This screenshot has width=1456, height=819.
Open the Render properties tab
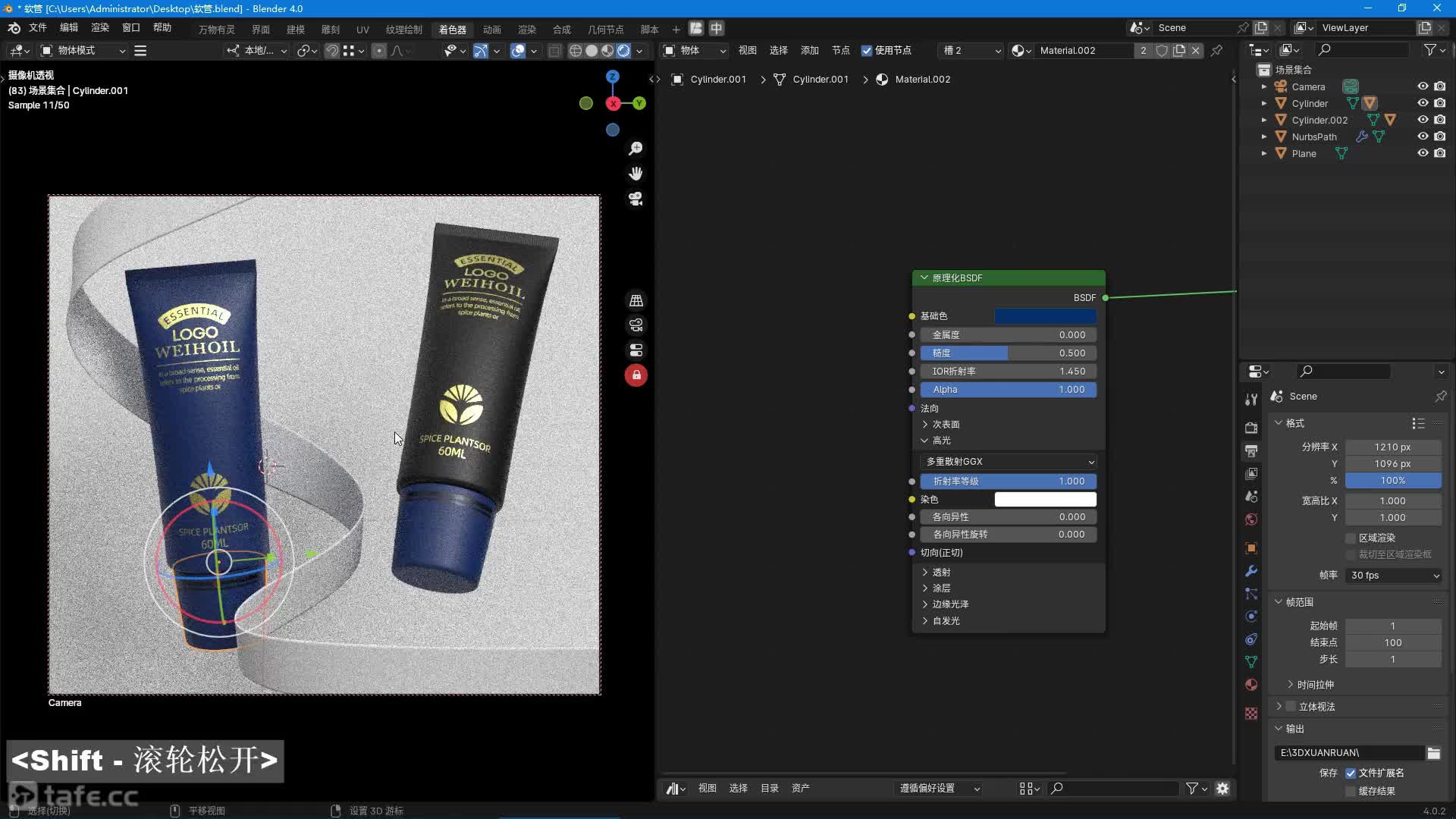(x=1251, y=428)
